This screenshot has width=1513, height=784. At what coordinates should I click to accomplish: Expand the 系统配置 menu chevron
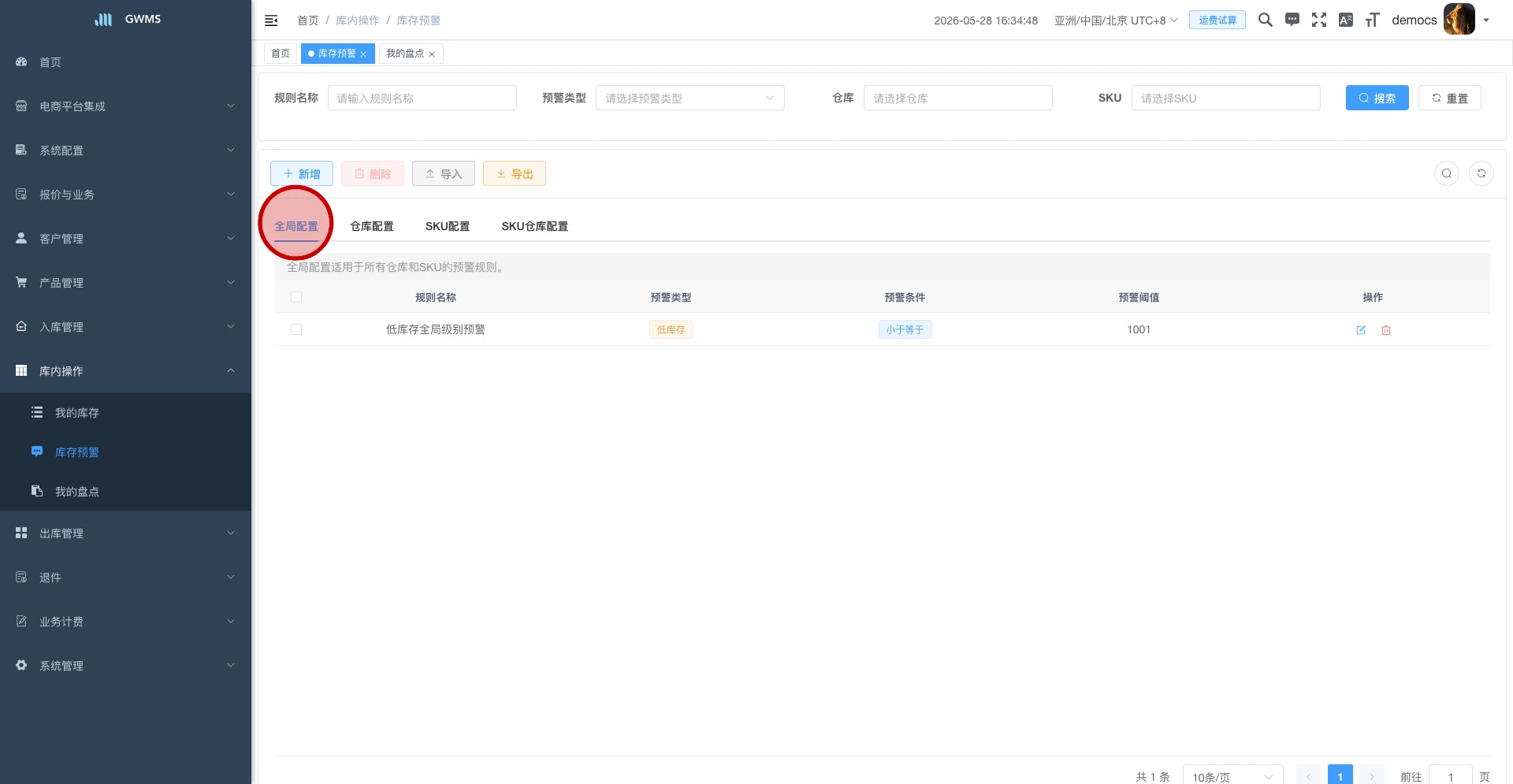click(x=231, y=150)
